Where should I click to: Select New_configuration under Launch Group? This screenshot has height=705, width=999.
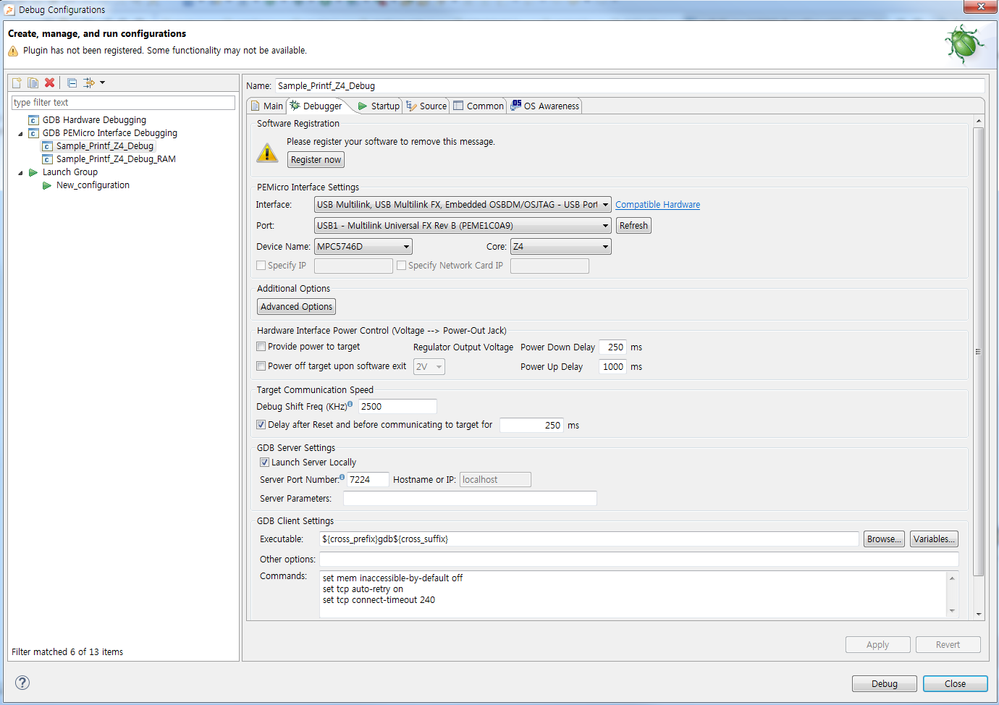pos(92,185)
